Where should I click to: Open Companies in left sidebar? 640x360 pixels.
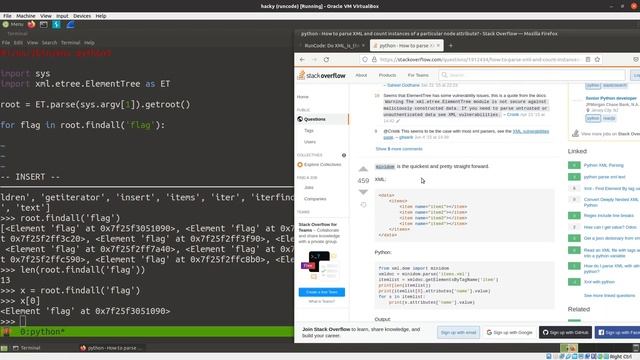click(x=315, y=199)
